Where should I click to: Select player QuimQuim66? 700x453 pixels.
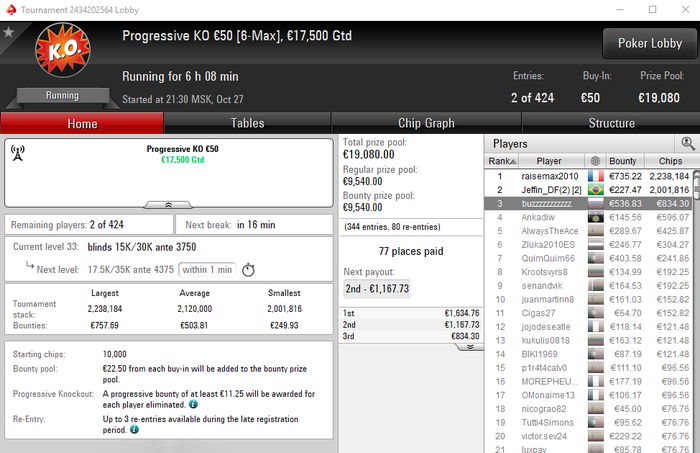548,258
